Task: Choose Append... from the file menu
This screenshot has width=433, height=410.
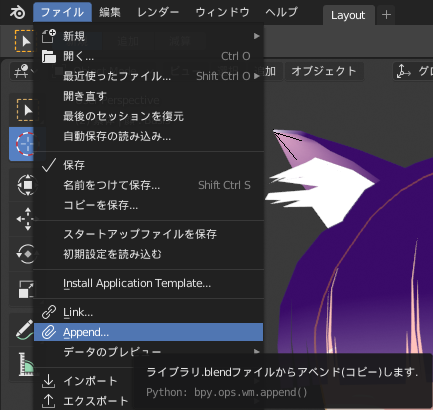Action: coord(148,332)
